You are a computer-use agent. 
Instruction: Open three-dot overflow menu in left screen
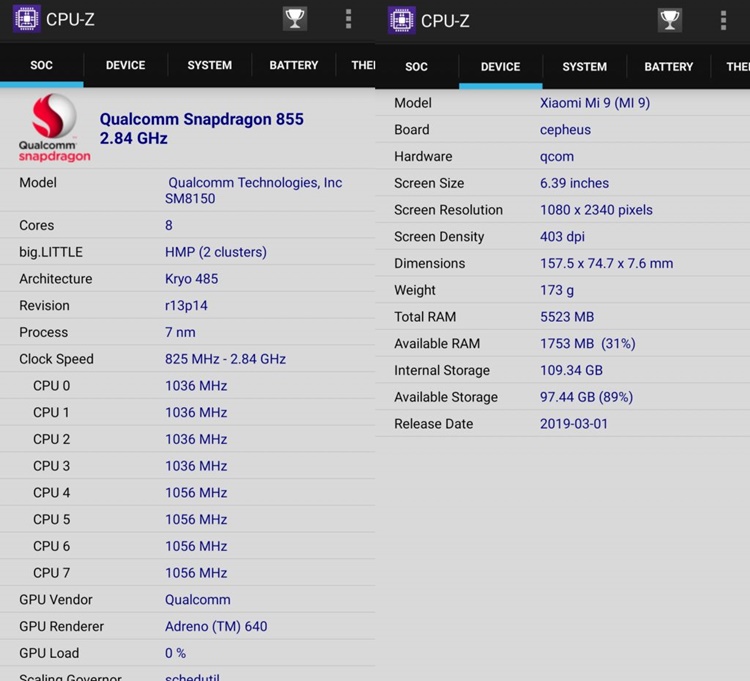[349, 19]
